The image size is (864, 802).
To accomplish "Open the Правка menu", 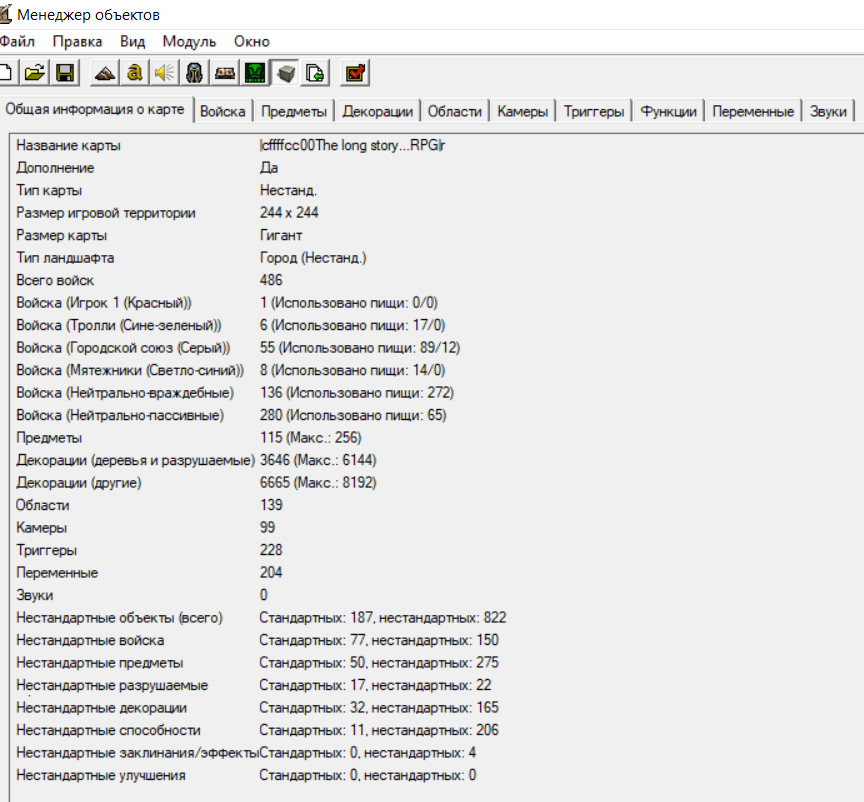I will click(x=77, y=41).
